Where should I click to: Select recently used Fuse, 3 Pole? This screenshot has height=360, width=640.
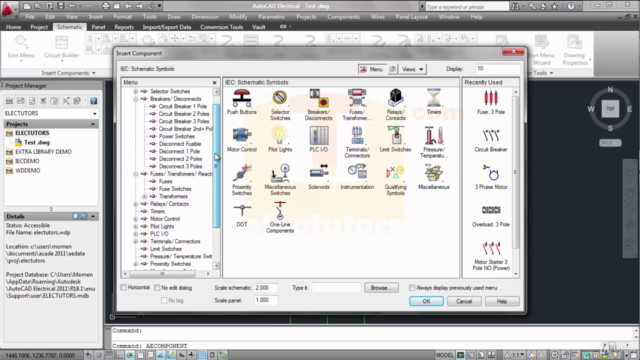[491, 102]
